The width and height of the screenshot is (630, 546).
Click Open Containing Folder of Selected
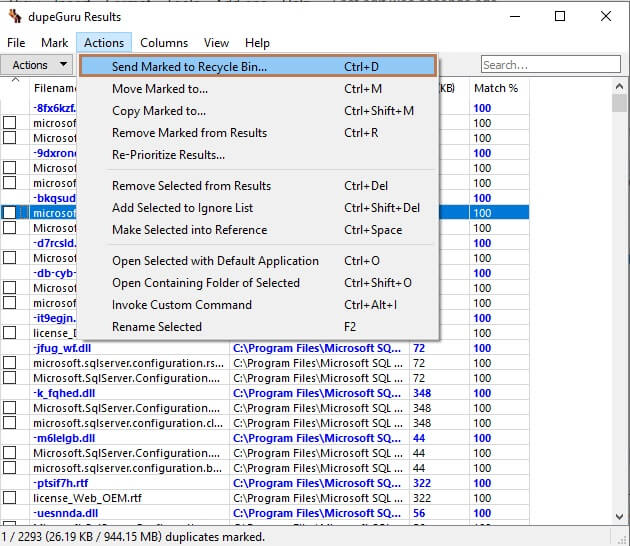[x=205, y=283]
